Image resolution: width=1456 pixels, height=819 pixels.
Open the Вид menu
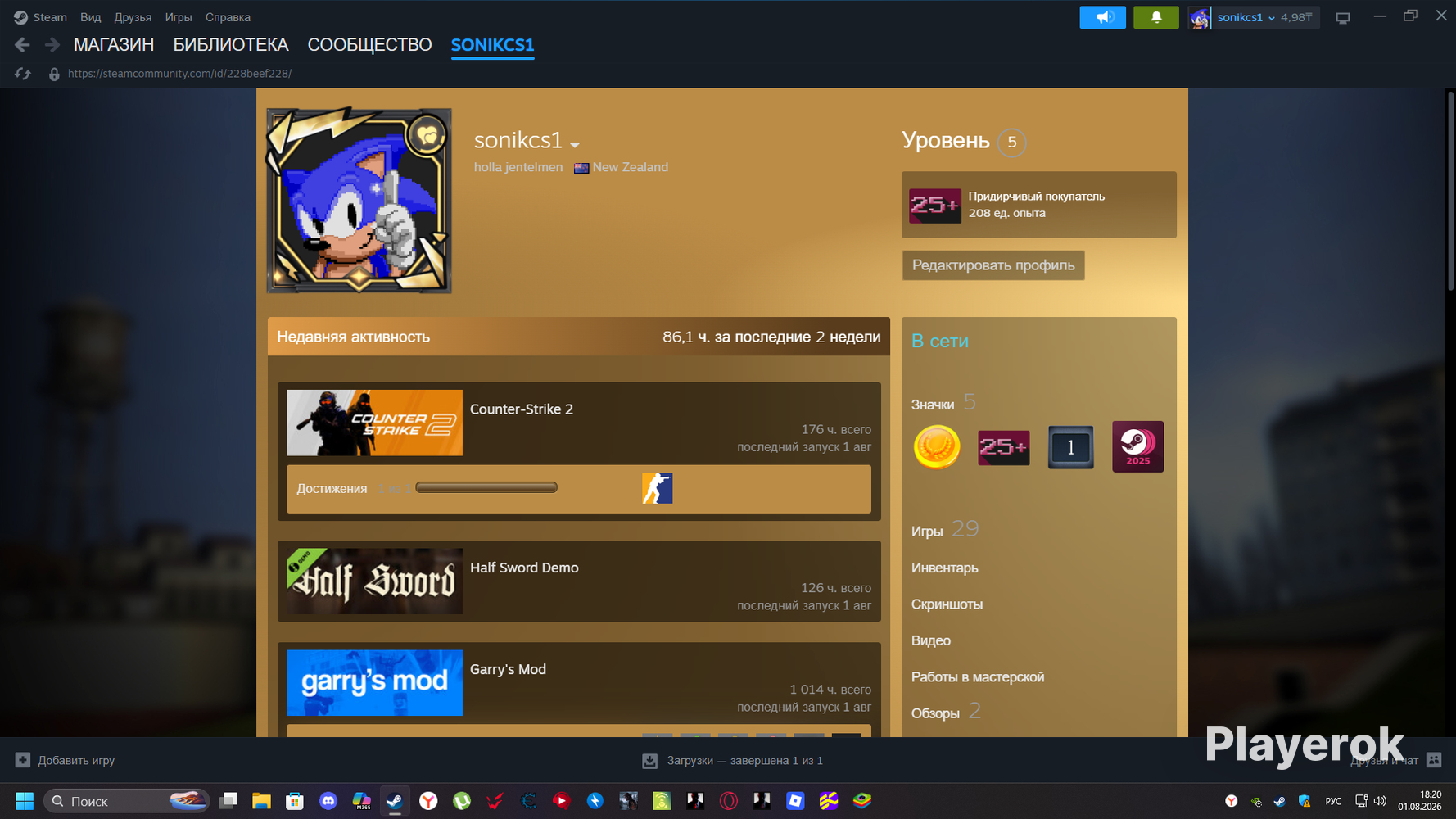click(x=91, y=17)
